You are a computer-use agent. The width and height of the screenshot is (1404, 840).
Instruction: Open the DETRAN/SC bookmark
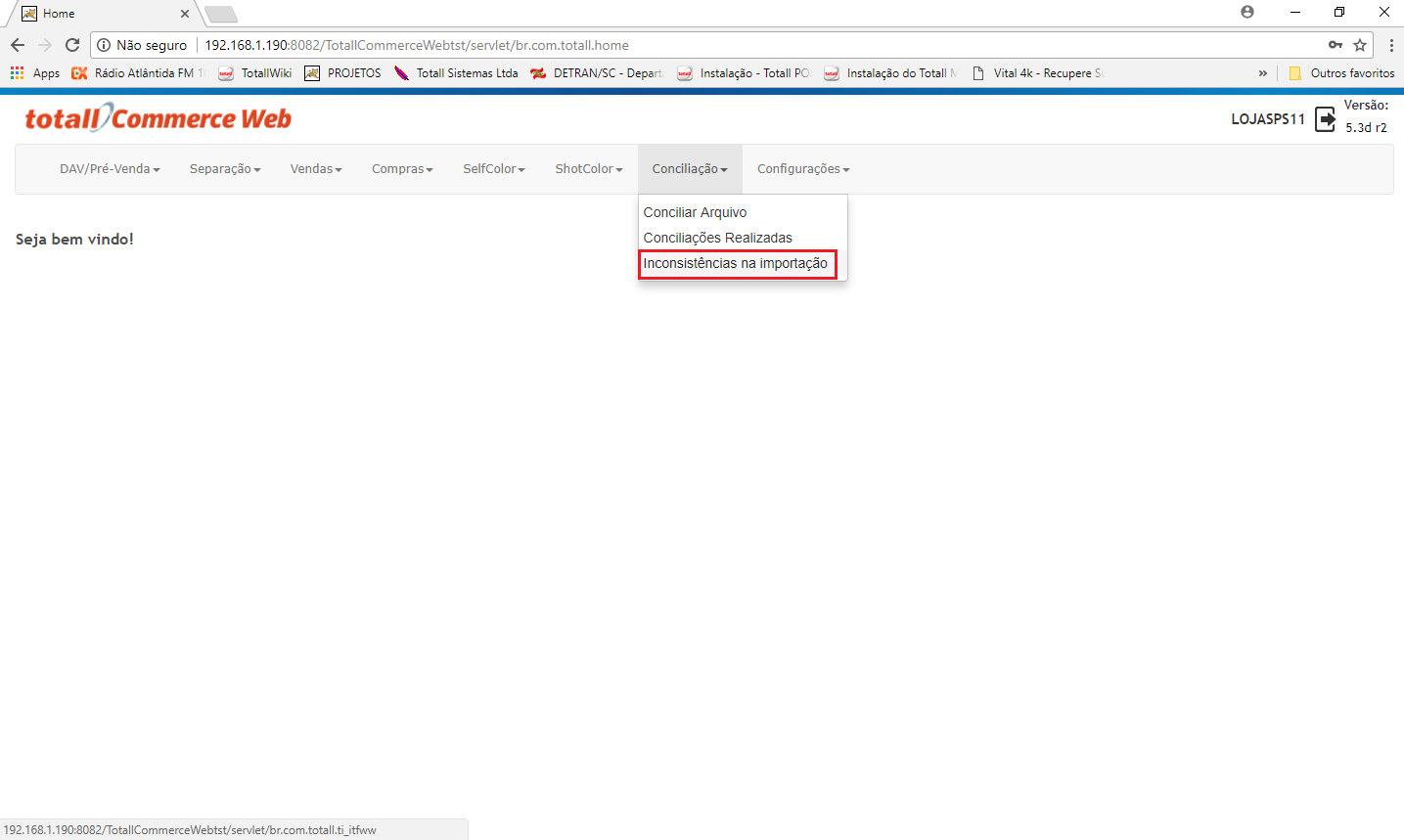pos(597,73)
